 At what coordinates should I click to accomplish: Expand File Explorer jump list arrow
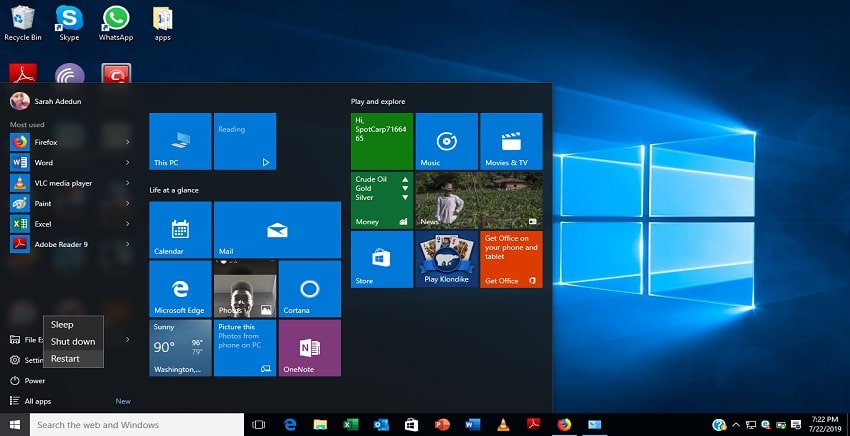127,339
